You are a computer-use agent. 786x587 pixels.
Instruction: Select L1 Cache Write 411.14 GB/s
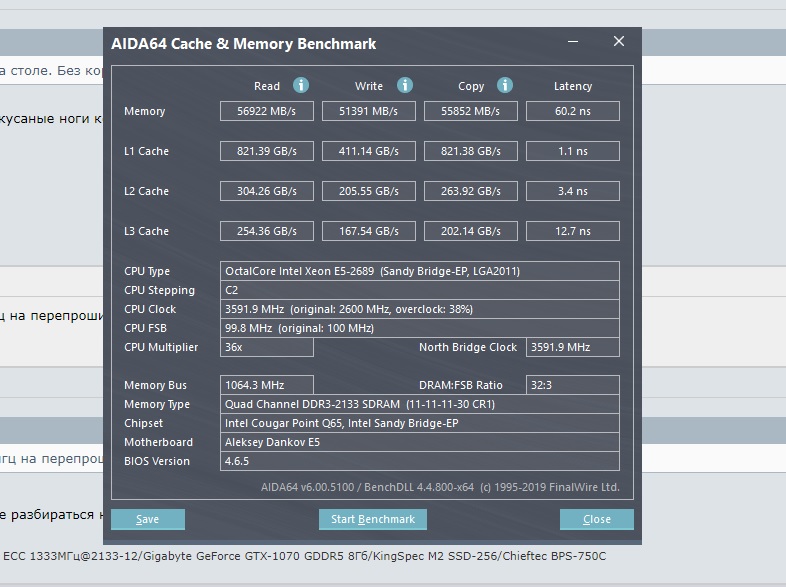[x=368, y=151]
